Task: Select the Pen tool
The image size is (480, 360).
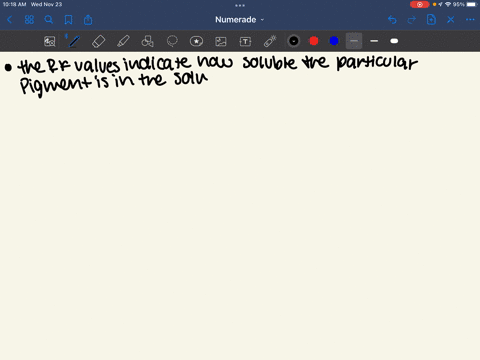Action: click(74, 41)
